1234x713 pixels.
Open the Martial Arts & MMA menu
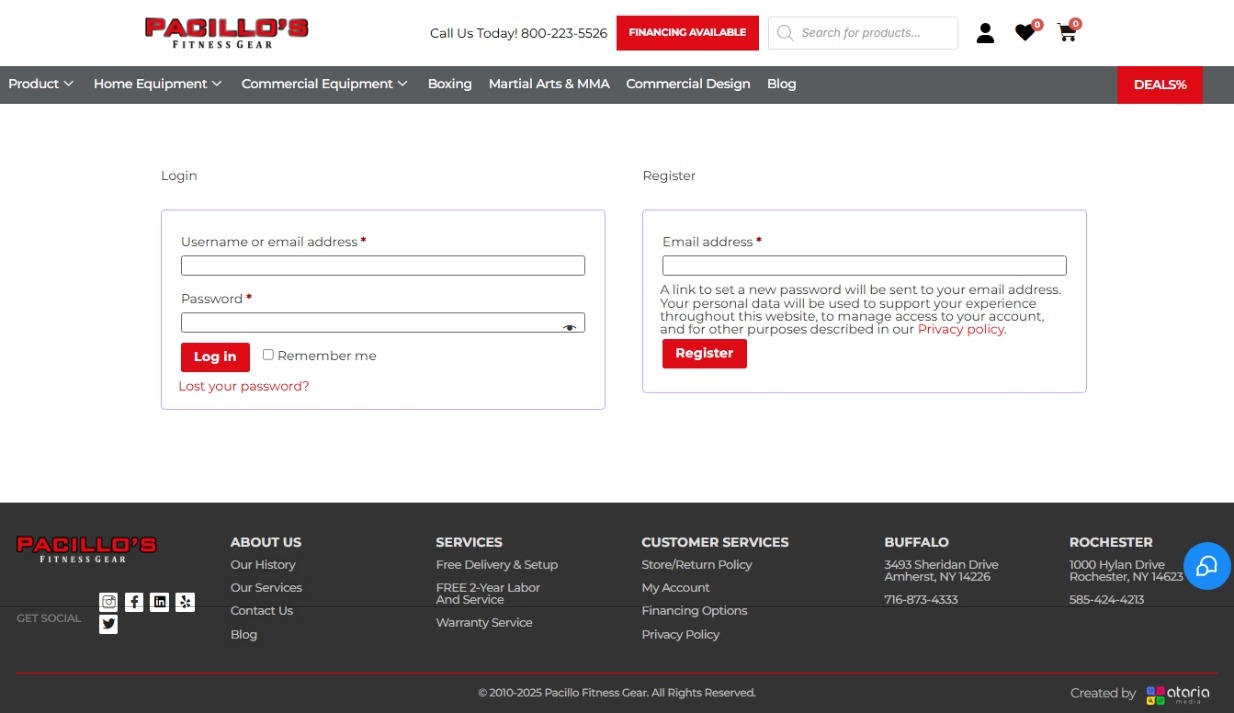tap(549, 84)
